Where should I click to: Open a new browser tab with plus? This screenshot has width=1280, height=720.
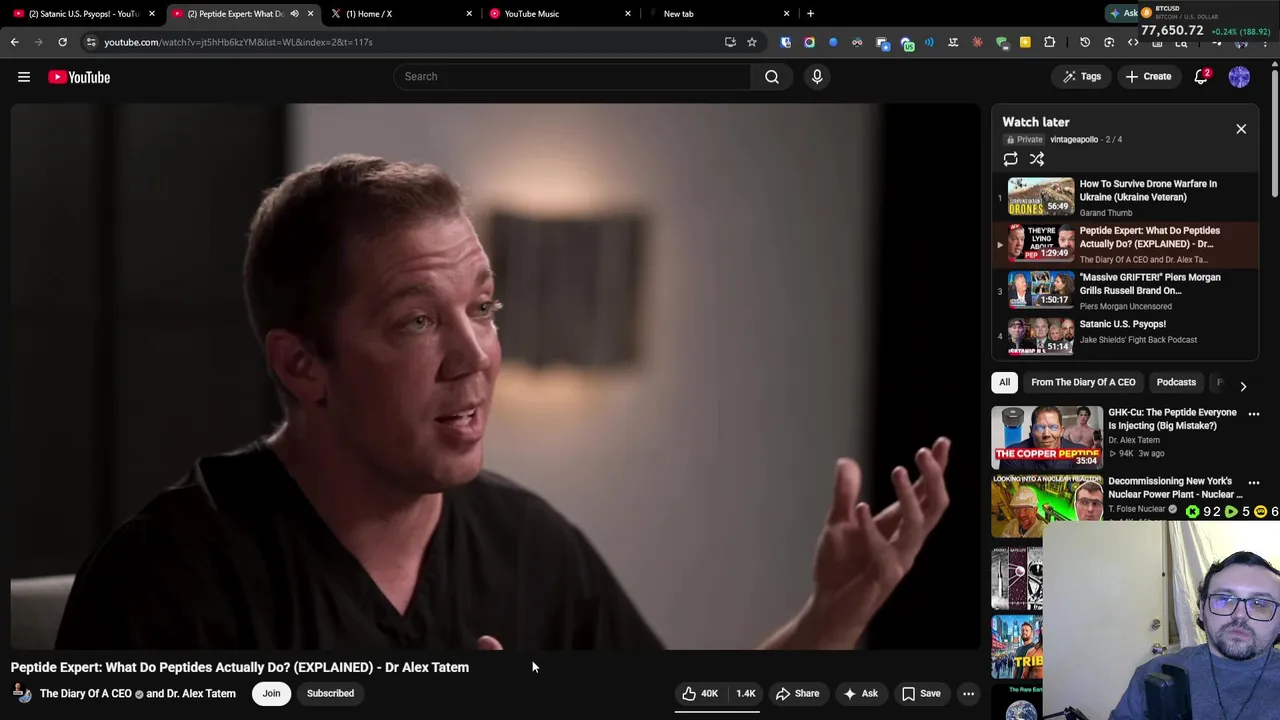pyautogui.click(x=810, y=14)
